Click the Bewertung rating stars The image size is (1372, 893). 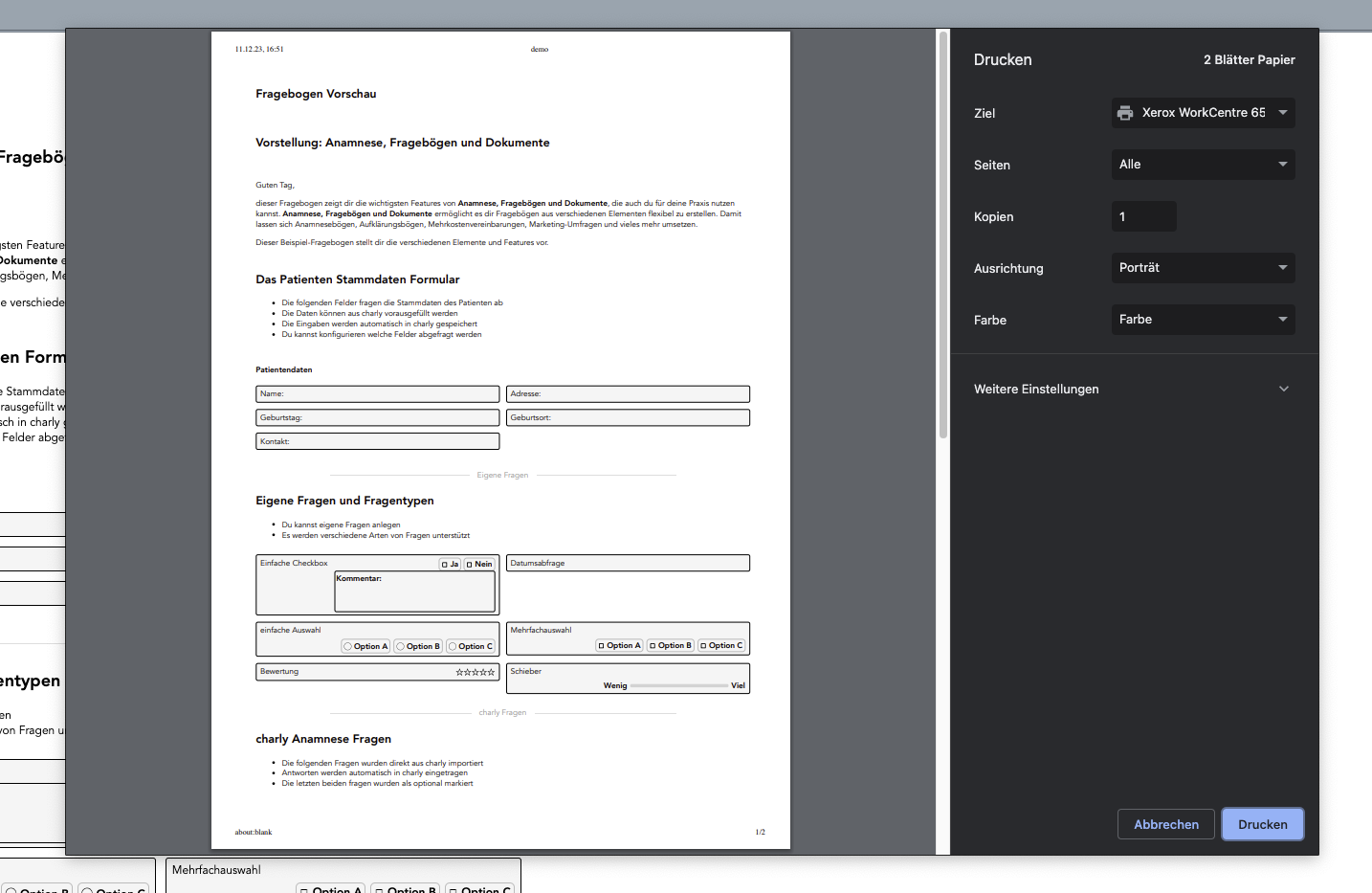476,673
